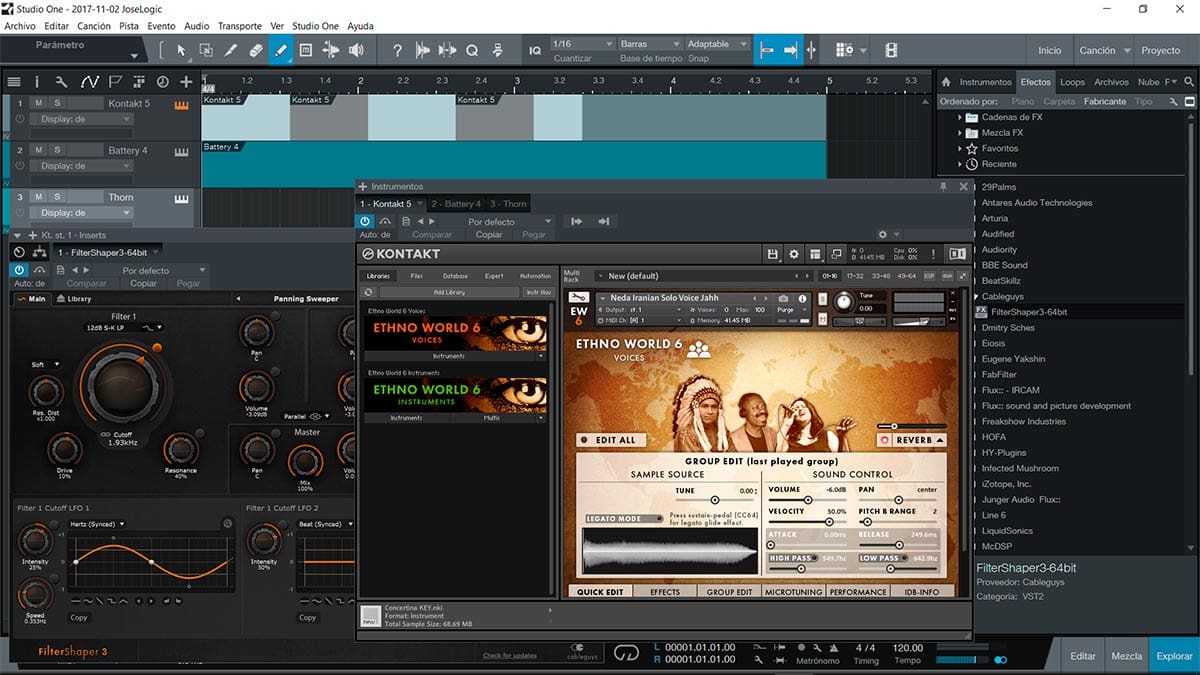The image size is (1200, 675).
Task: Click the plus icon to add tracks
Action: (x=186, y=82)
